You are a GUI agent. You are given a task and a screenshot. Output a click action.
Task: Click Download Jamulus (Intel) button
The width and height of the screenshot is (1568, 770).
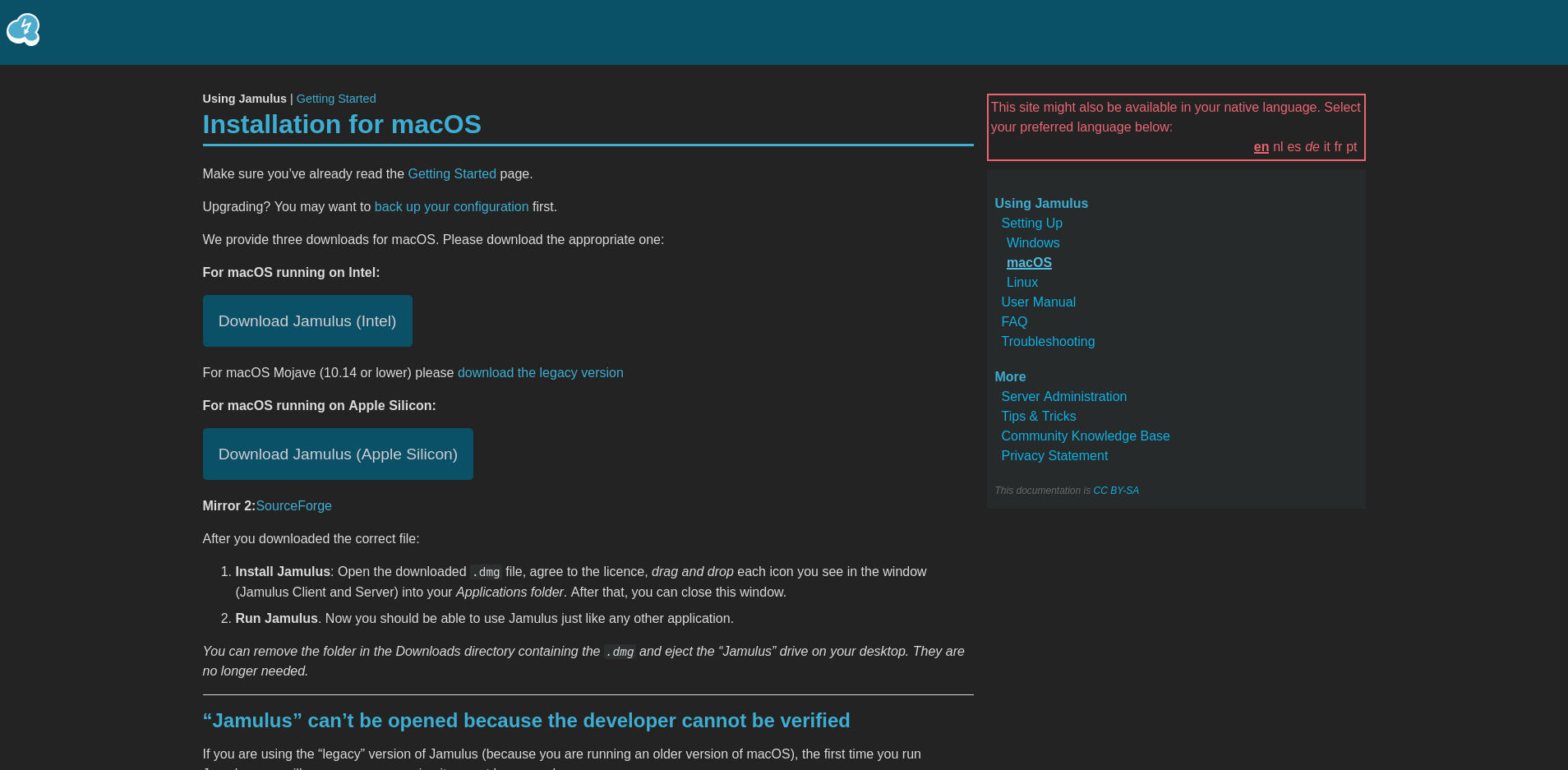click(307, 321)
